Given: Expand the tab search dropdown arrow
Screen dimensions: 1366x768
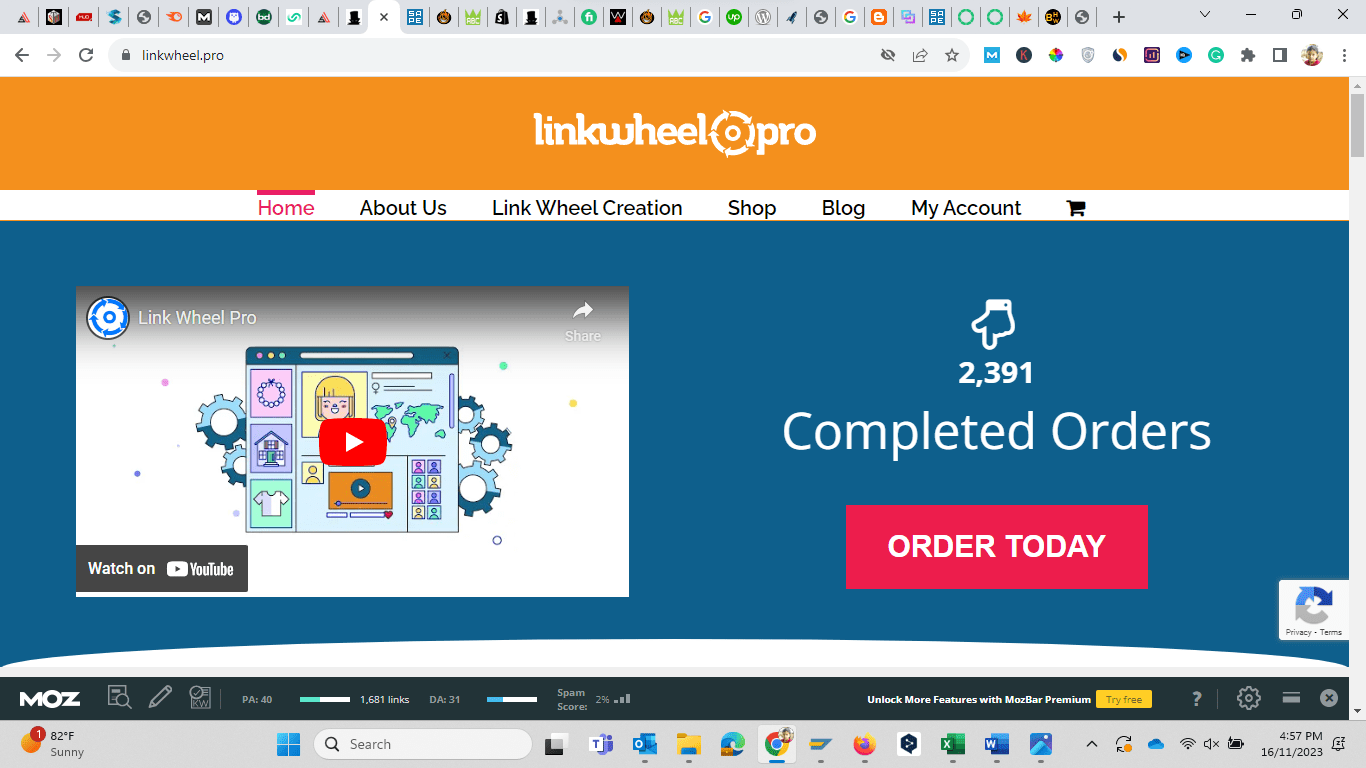Looking at the screenshot, I should 1204,15.
